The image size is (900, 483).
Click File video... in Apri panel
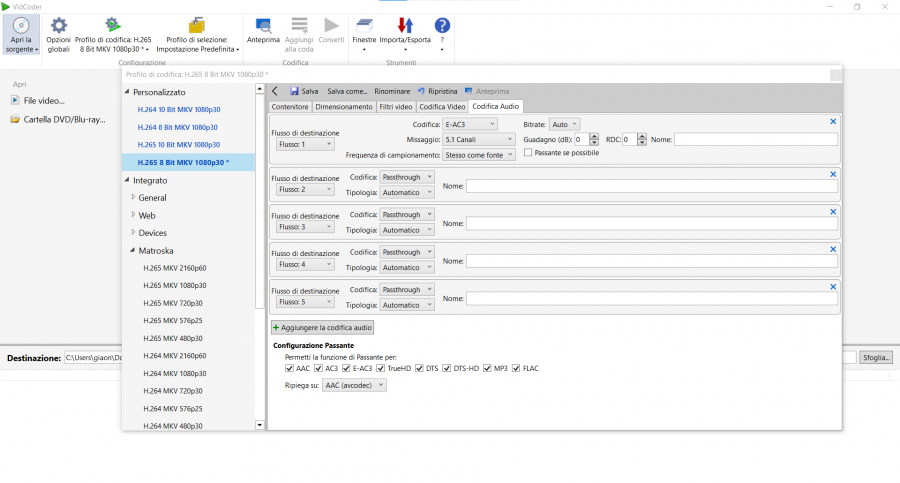click(x=38, y=101)
